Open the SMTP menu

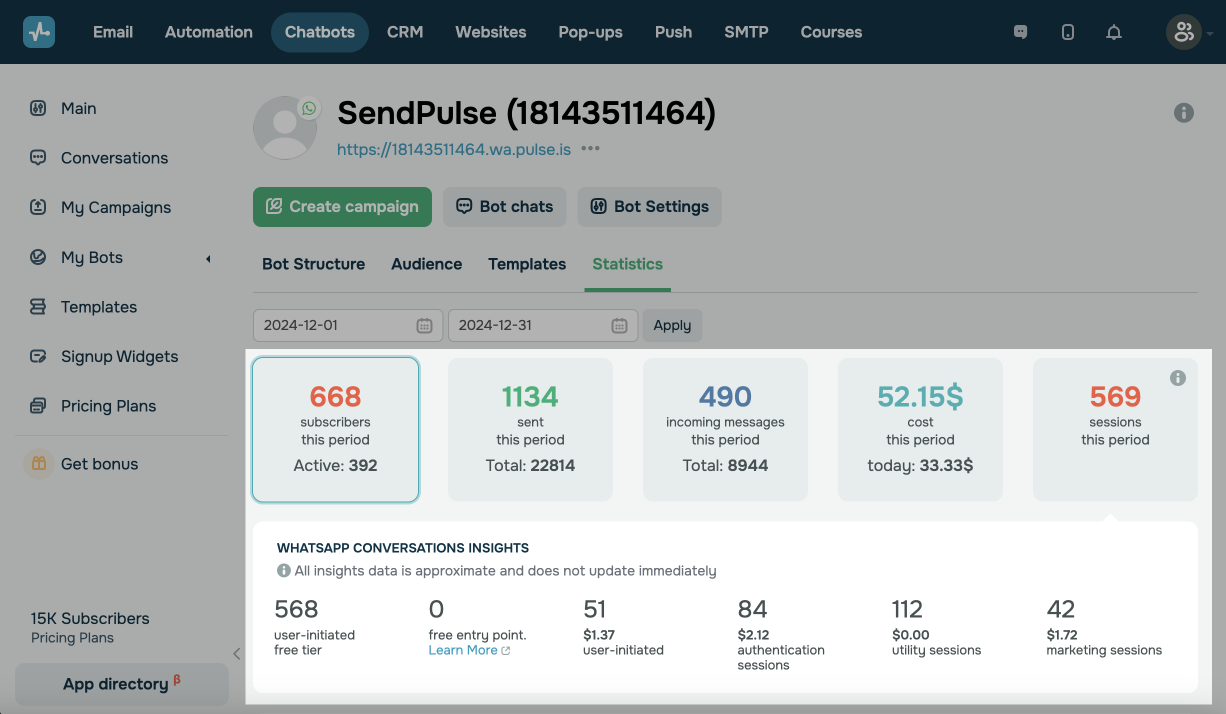(x=747, y=32)
